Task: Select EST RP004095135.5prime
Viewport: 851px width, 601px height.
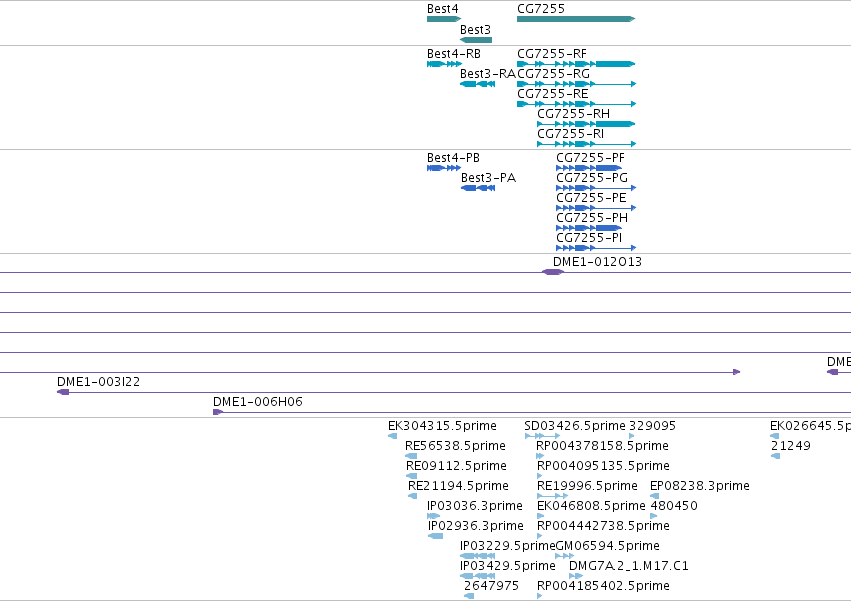Action: [x=540, y=476]
